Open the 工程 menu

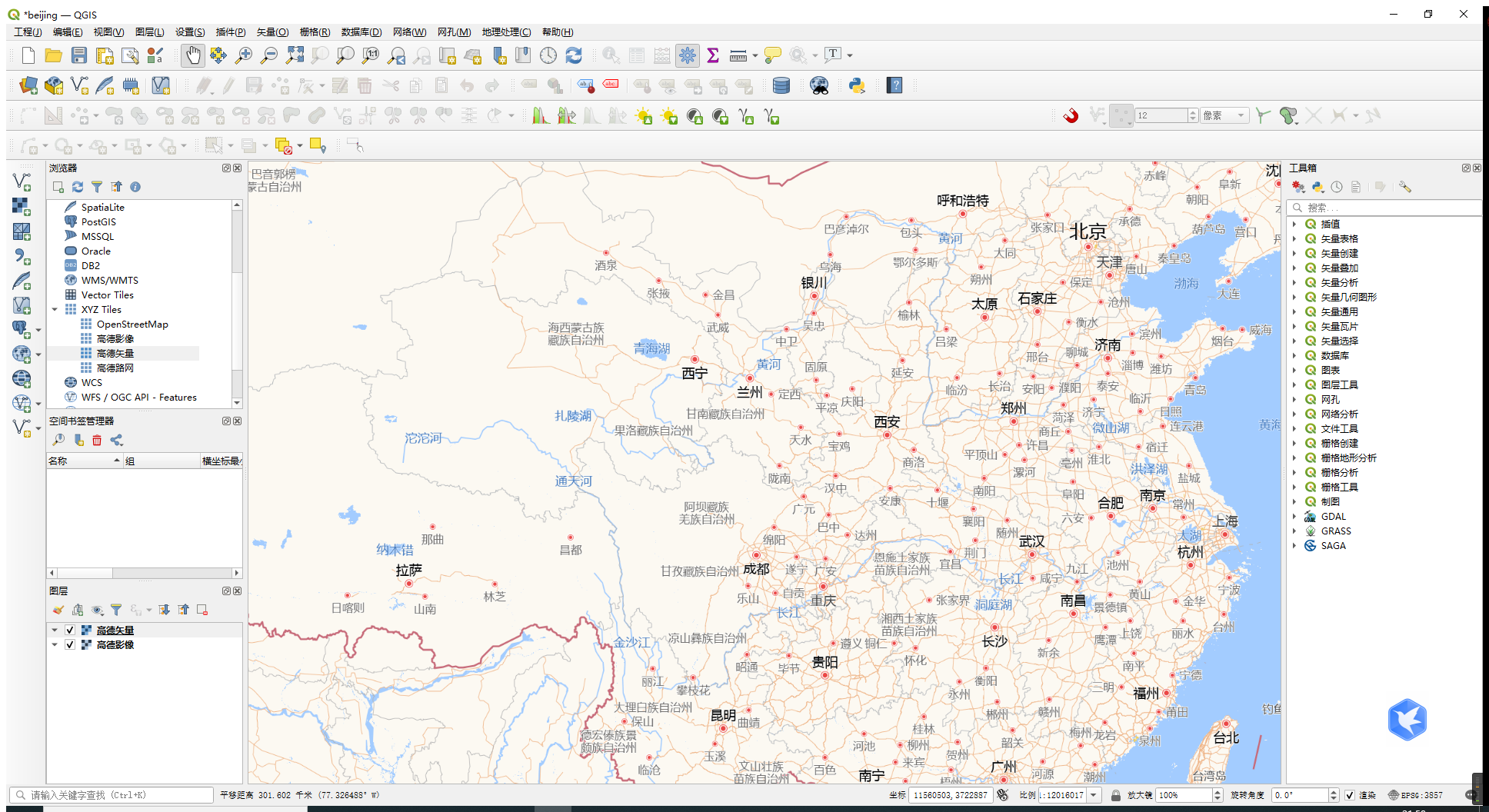(28, 32)
